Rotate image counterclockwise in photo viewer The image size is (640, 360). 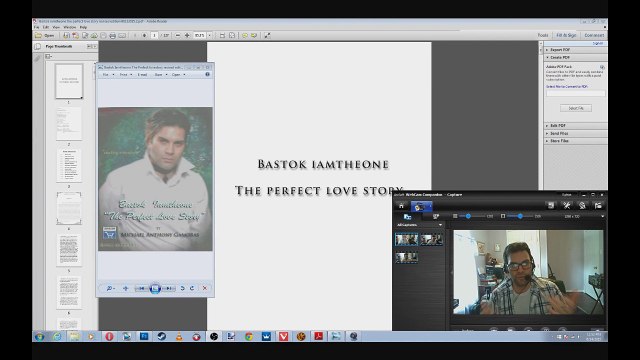[182, 288]
